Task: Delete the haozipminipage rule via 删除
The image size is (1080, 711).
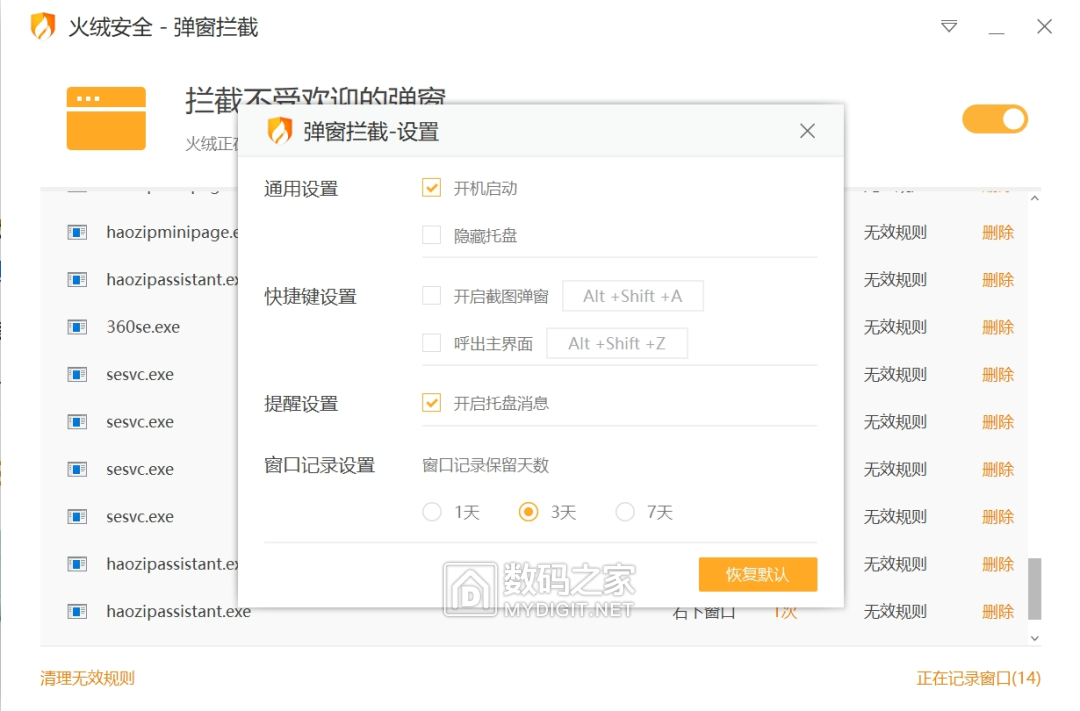Action: pos(998,232)
